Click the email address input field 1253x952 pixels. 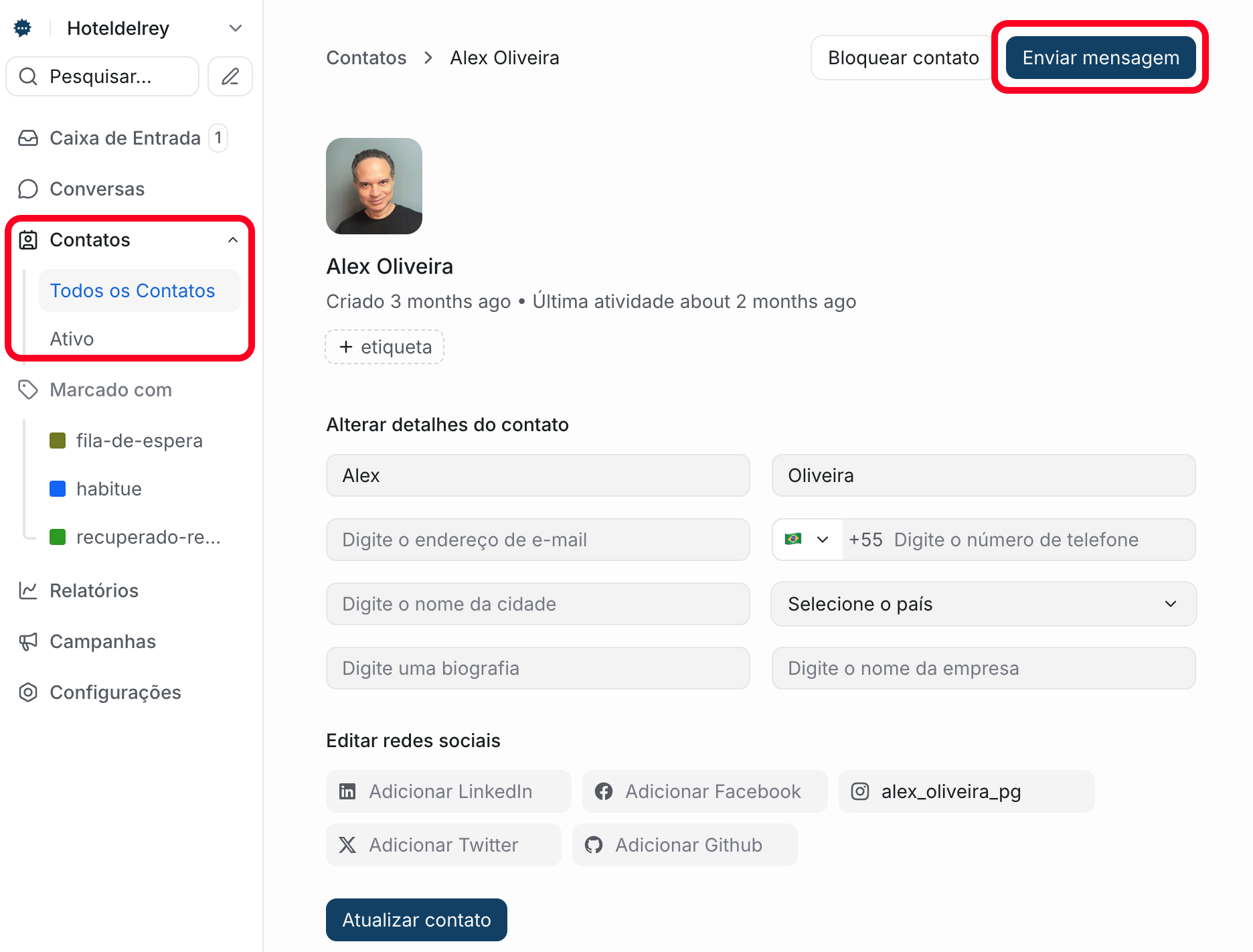coord(537,539)
